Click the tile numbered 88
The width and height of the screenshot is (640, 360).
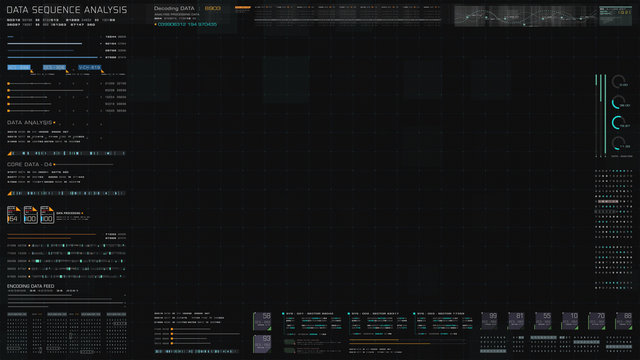624,321
